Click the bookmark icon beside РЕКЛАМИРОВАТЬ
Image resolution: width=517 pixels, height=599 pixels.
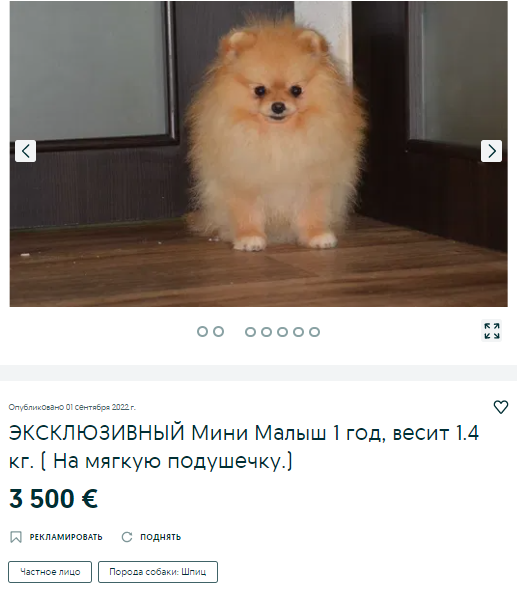coord(16,537)
